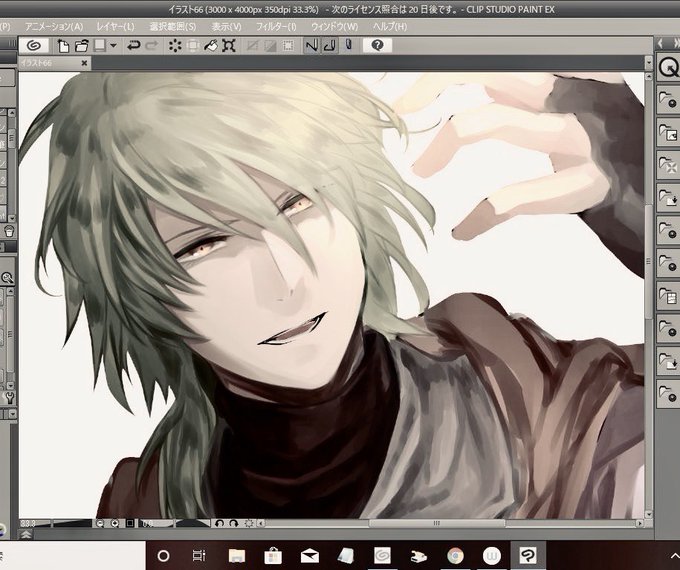Image resolution: width=680 pixels, height=570 pixels.
Task: Open the material folder with cross pattern icon
Action: click(x=669, y=165)
